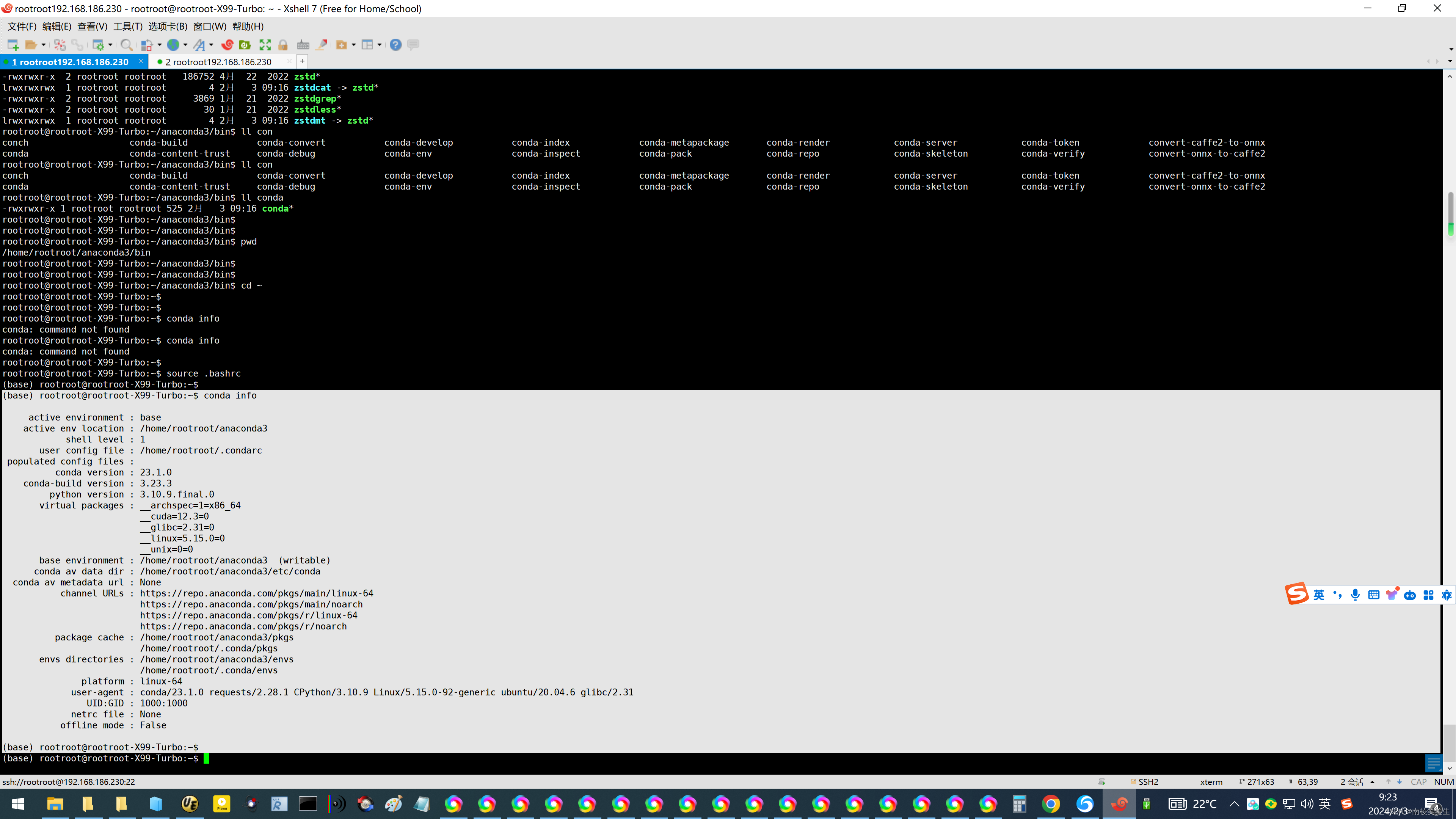Viewport: 1456px width, 819px height.
Task: Click the gray up arrow in status bar
Action: (x=1388, y=782)
